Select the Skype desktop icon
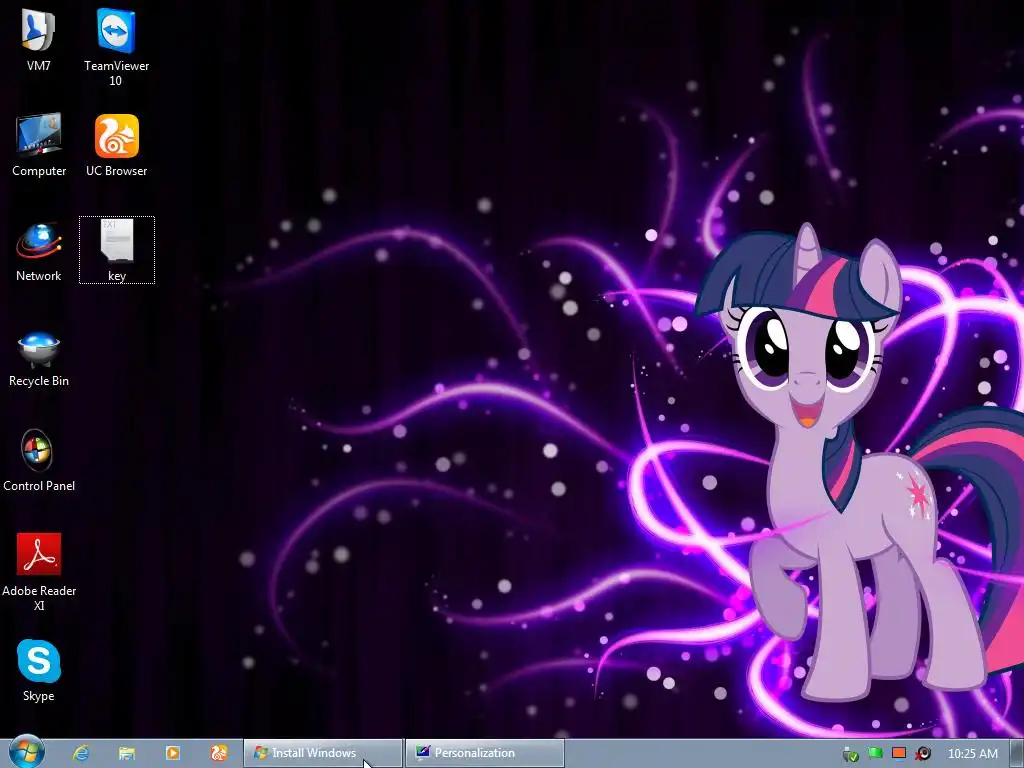 39,670
